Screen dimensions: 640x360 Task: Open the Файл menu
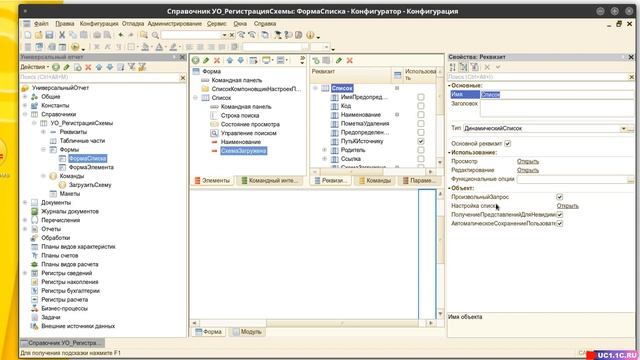pos(41,24)
